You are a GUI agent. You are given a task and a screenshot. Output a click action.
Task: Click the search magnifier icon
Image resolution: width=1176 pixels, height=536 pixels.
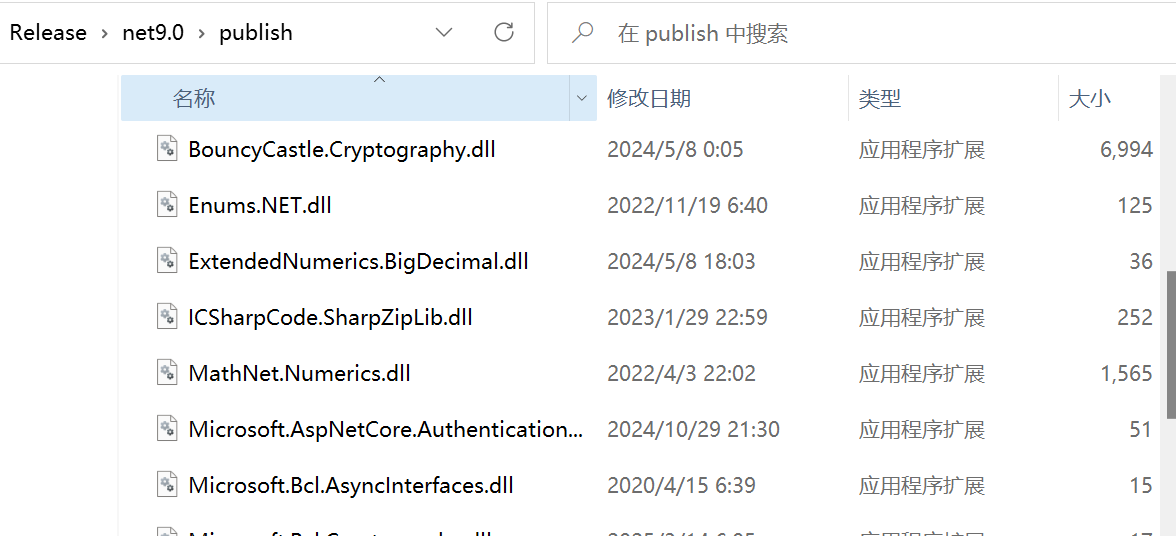click(582, 32)
